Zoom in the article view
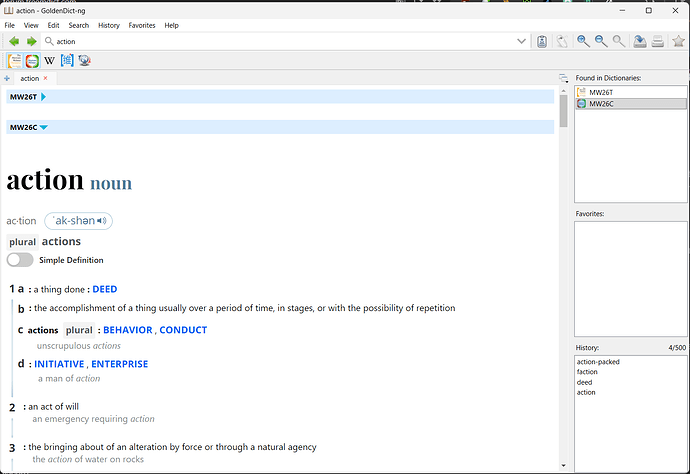The height and width of the screenshot is (474, 690). (584, 41)
